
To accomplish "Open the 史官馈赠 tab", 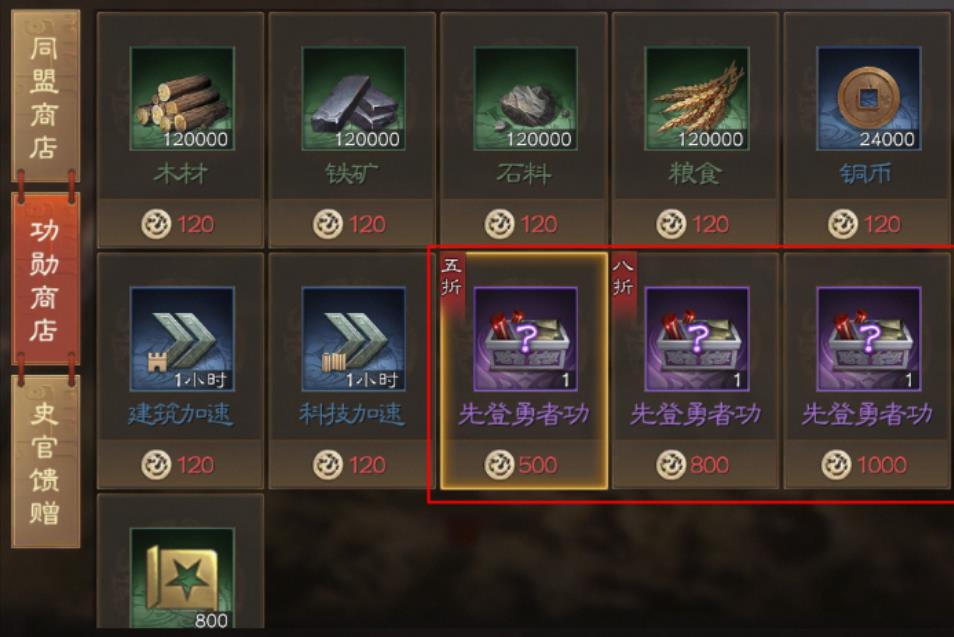I will tap(46, 462).
